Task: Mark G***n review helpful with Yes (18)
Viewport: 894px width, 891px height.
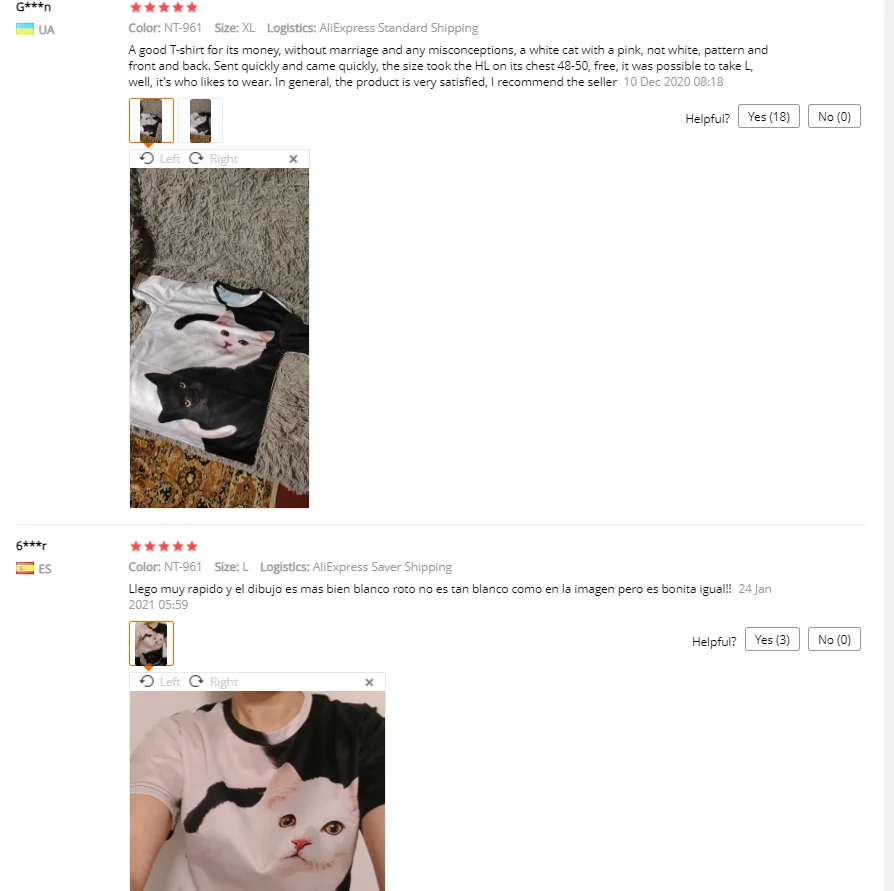Action: 769,116
